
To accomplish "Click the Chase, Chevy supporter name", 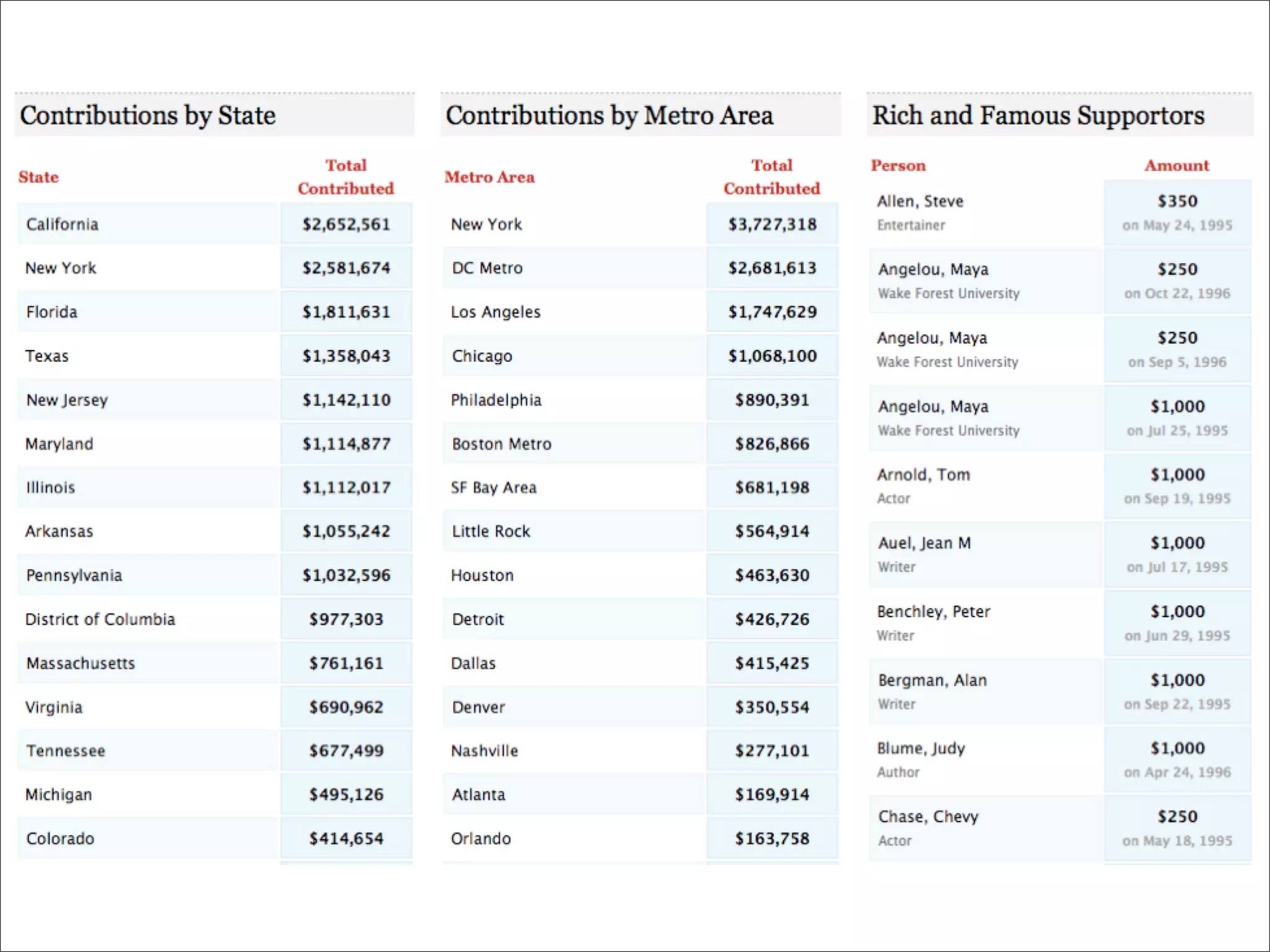I will pyautogui.click(x=928, y=817).
